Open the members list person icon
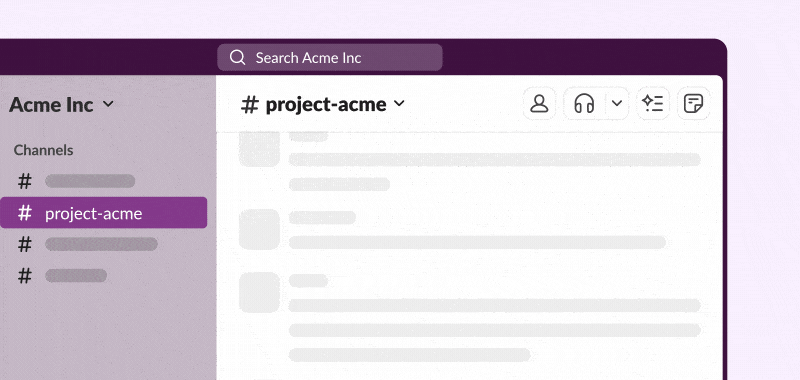The height and width of the screenshot is (380, 800). tap(539, 104)
